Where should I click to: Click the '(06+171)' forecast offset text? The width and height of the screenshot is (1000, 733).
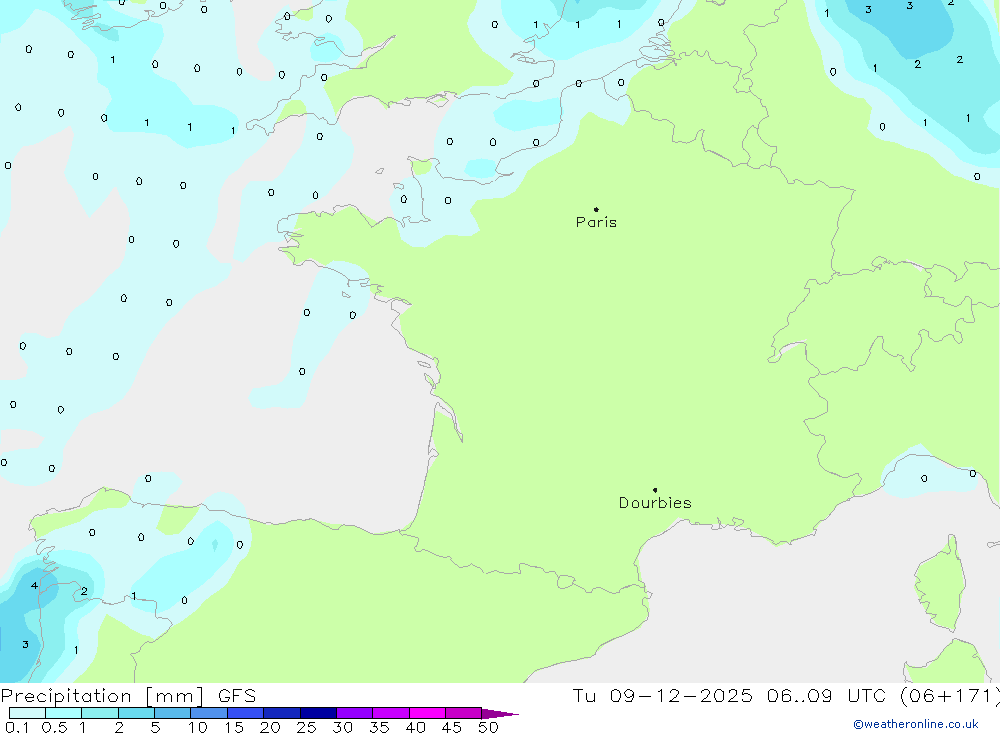point(949,695)
